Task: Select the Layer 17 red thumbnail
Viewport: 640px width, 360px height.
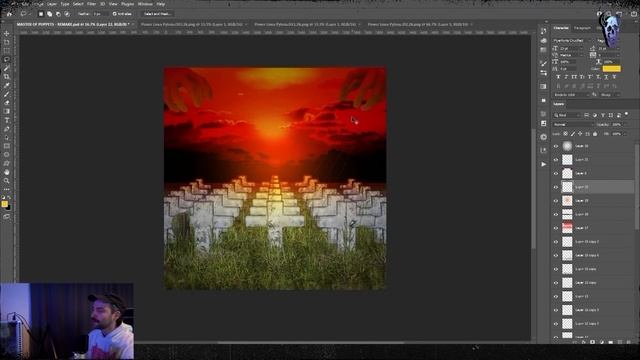Action: (567, 228)
